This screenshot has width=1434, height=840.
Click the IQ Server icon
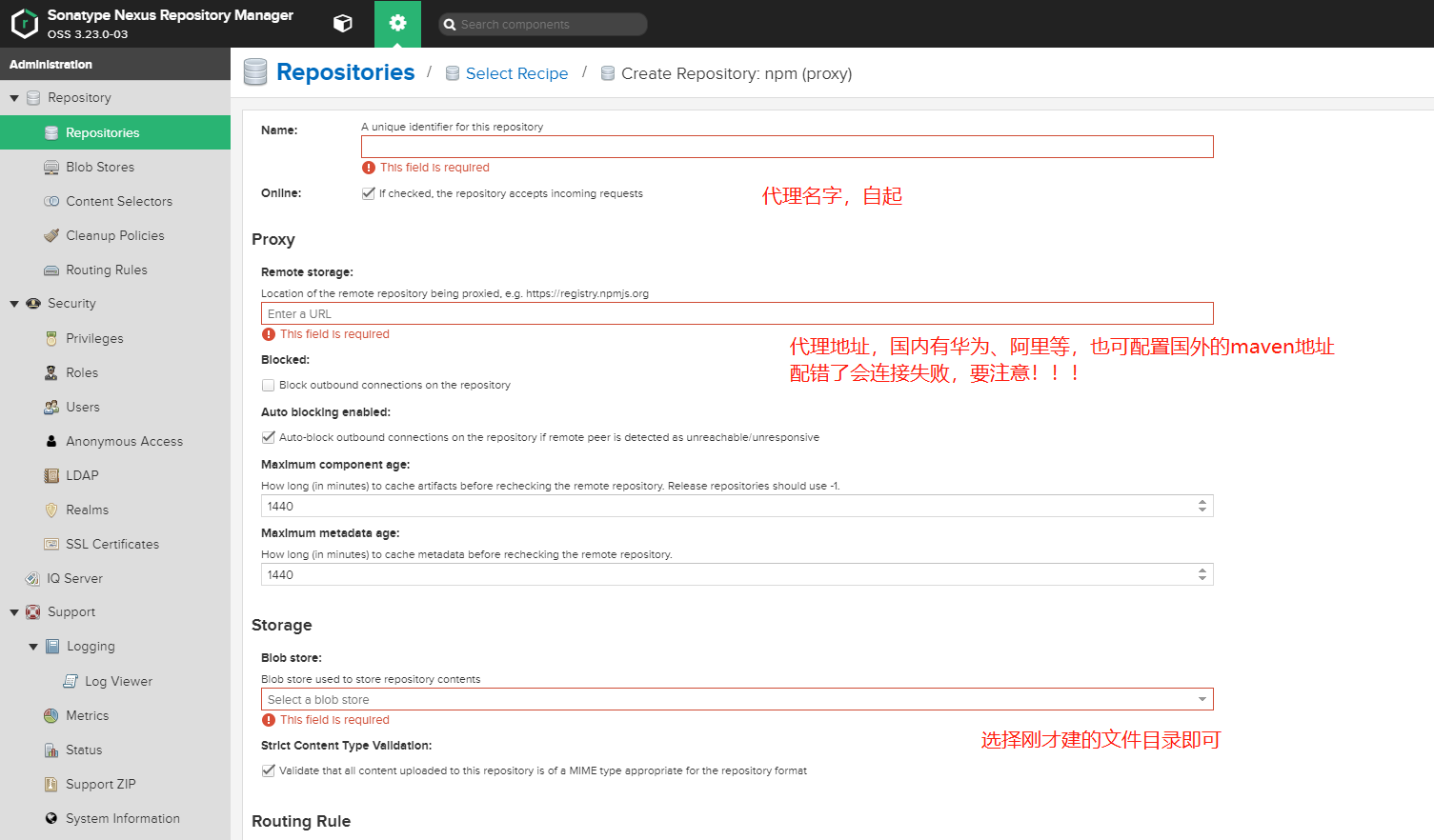coord(32,578)
